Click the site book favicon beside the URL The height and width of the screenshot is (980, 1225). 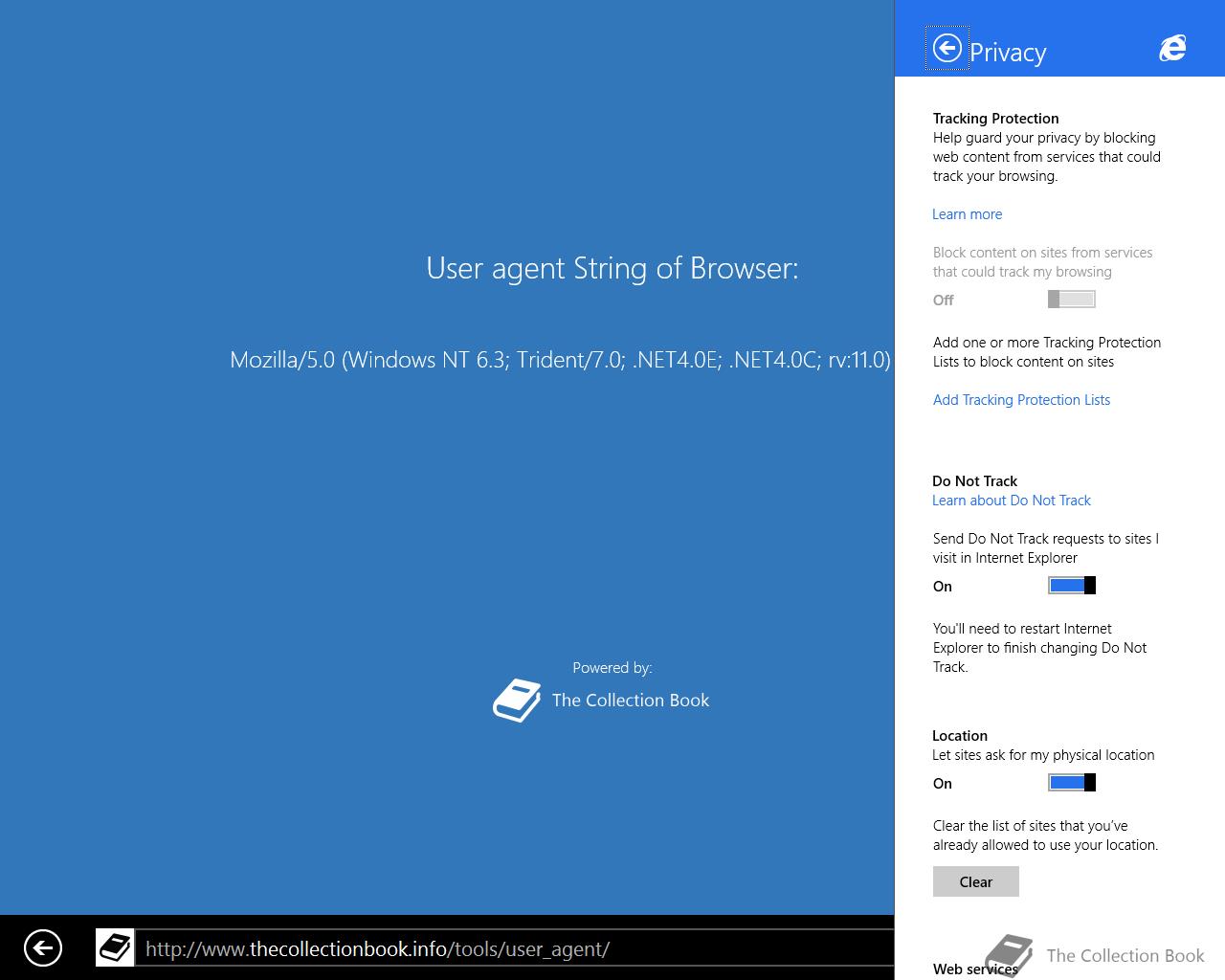coord(115,947)
